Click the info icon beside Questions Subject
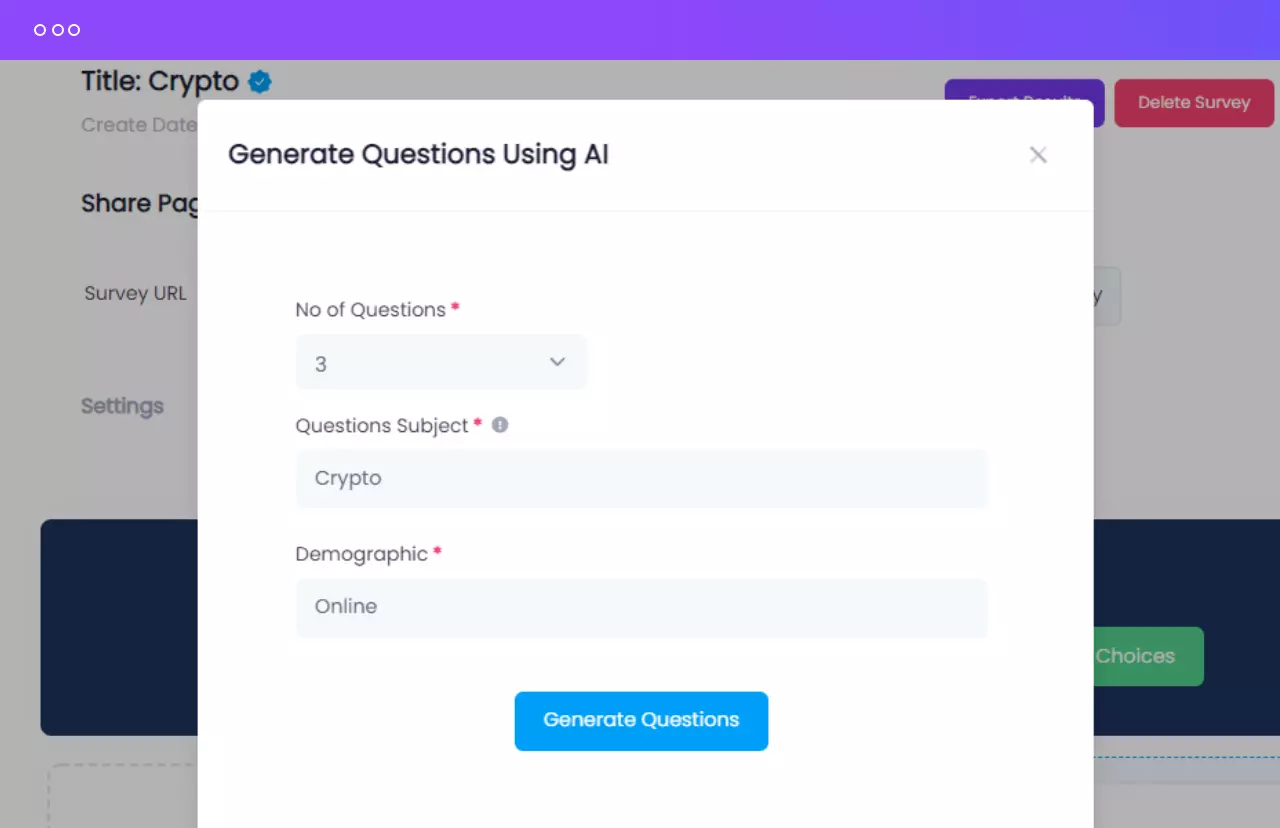1280x828 pixels. [x=500, y=425]
